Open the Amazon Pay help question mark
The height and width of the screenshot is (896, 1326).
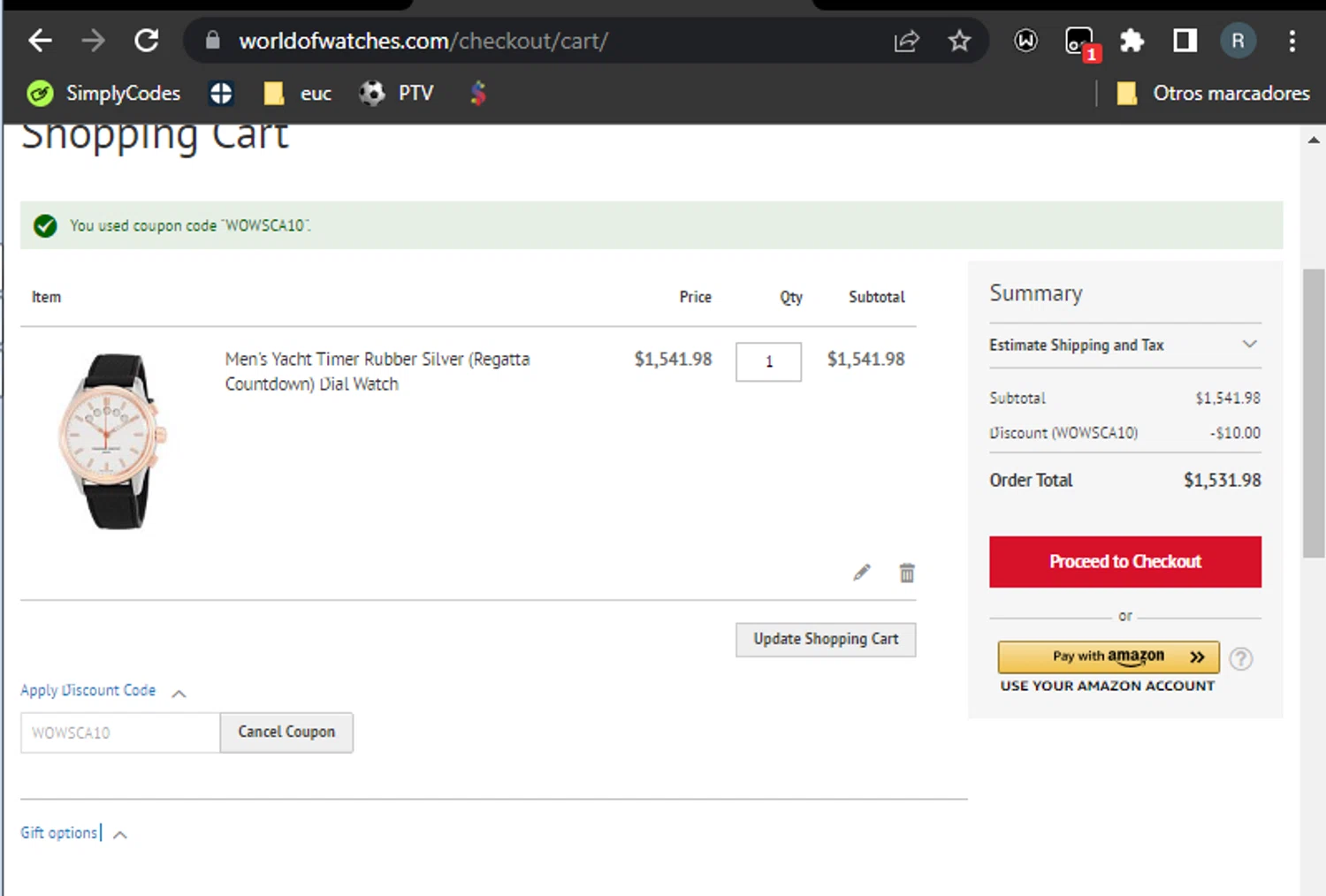(x=1241, y=658)
